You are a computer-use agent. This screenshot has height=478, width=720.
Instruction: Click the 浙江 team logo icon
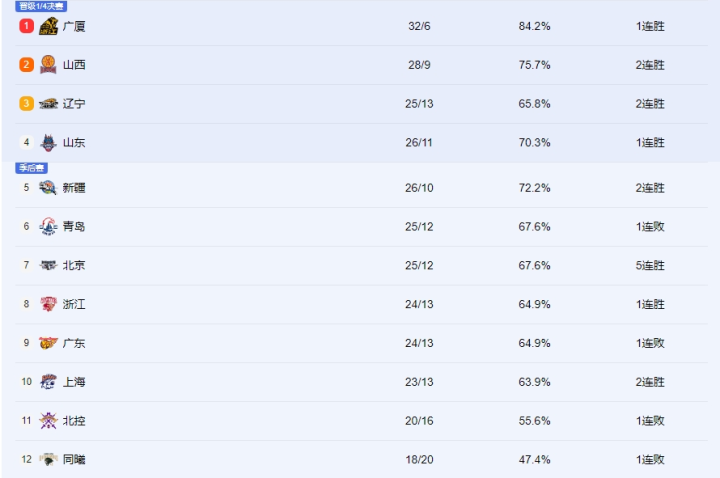pyautogui.click(x=48, y=304)
